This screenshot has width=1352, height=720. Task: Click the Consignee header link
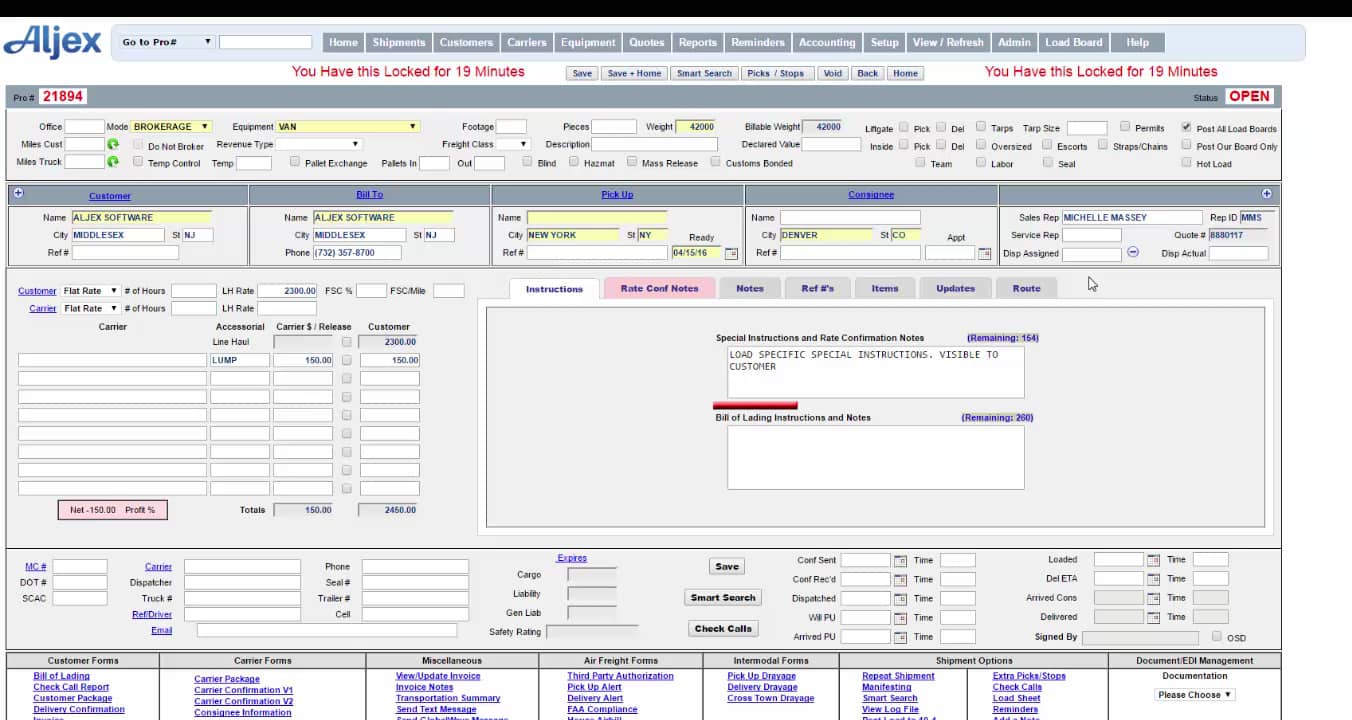tap(871, 195)
